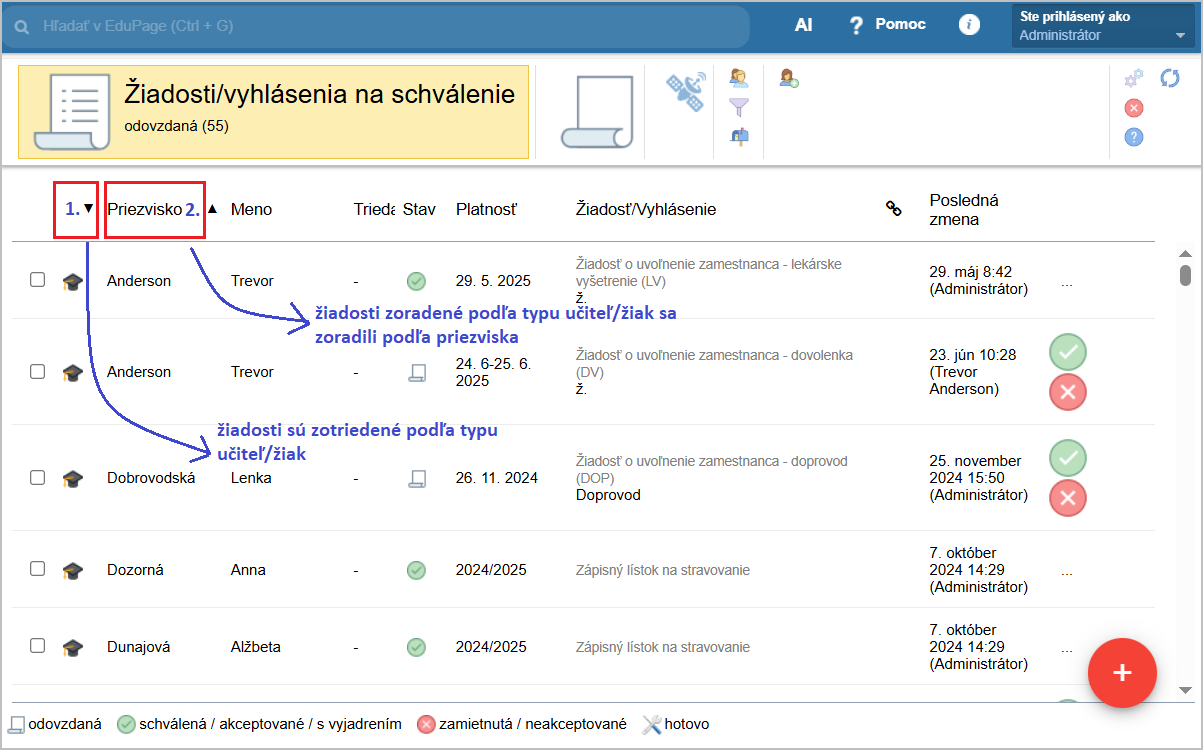1203x750 pixels.
Task: Sort by type using the first column arrow
Action: click(88, 209)
